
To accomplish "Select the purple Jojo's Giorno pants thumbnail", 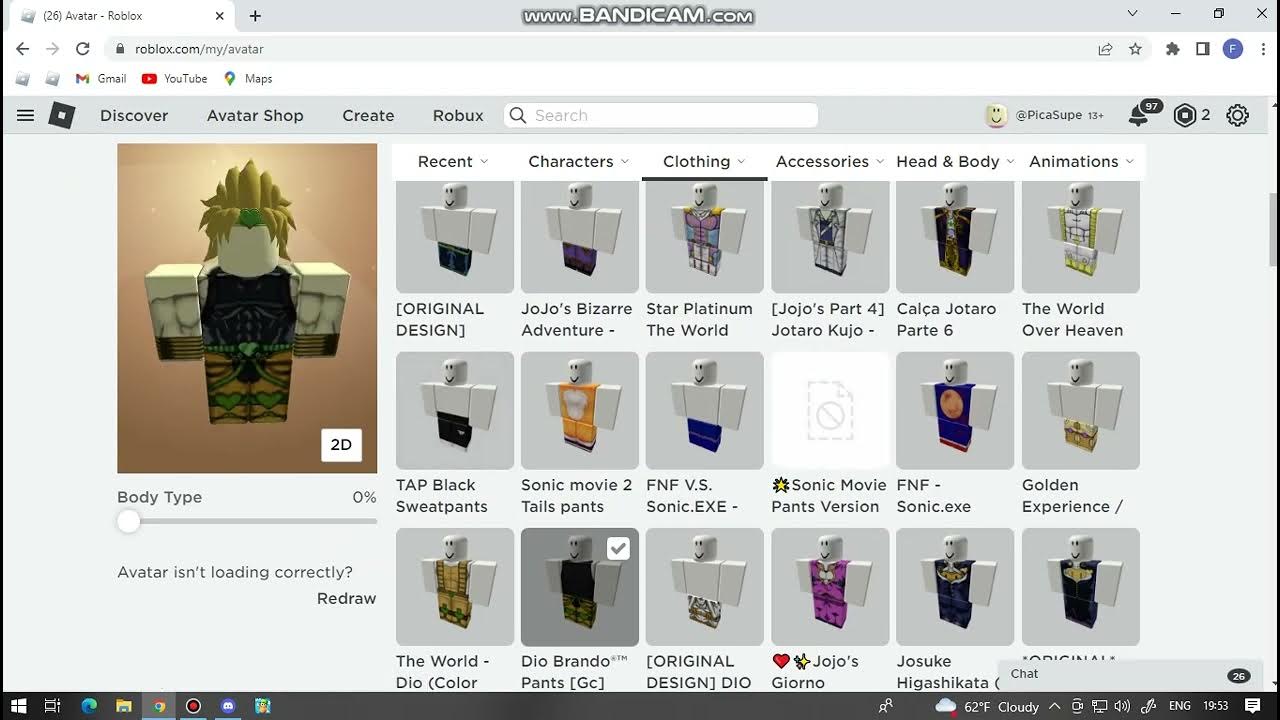I will (x=830, y=587).
